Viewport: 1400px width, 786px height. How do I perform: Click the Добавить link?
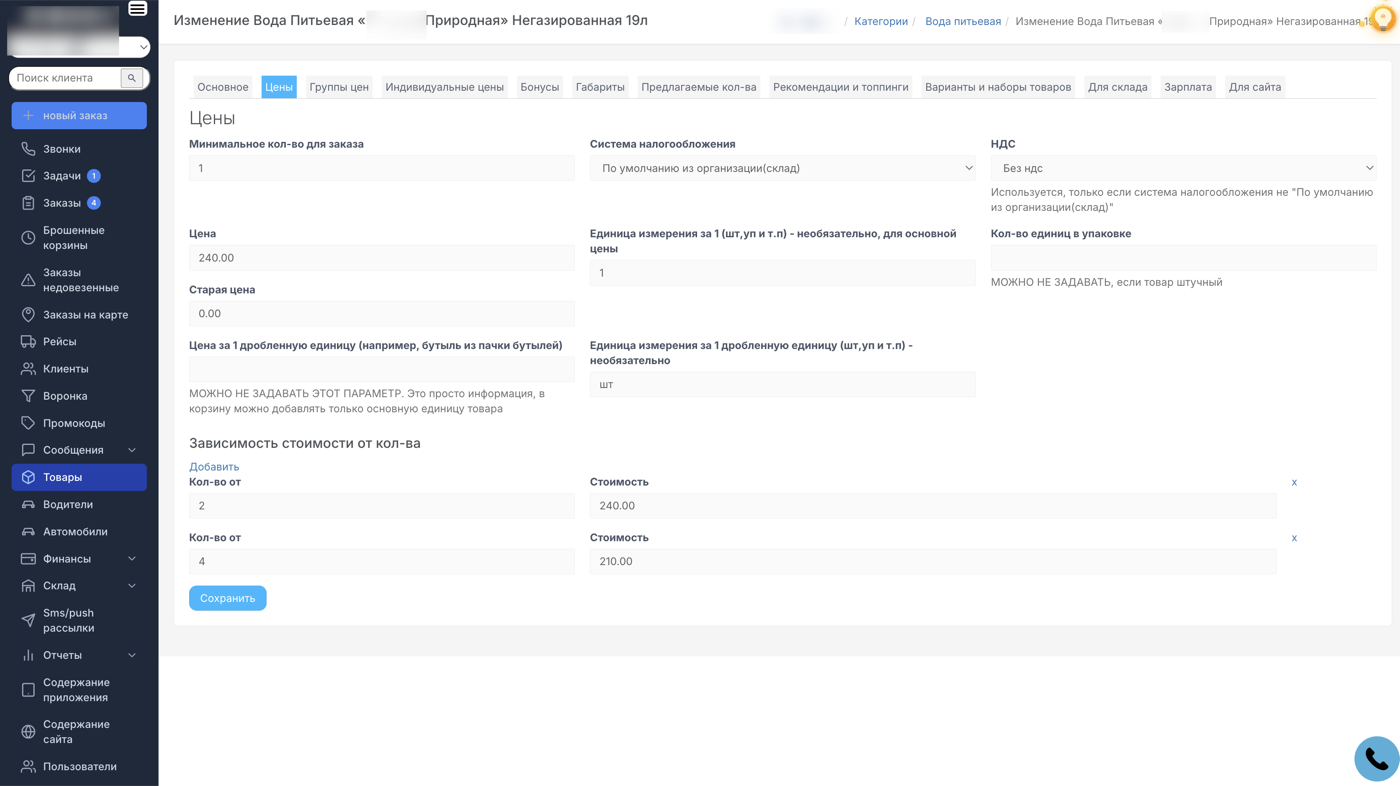[214, 467]
